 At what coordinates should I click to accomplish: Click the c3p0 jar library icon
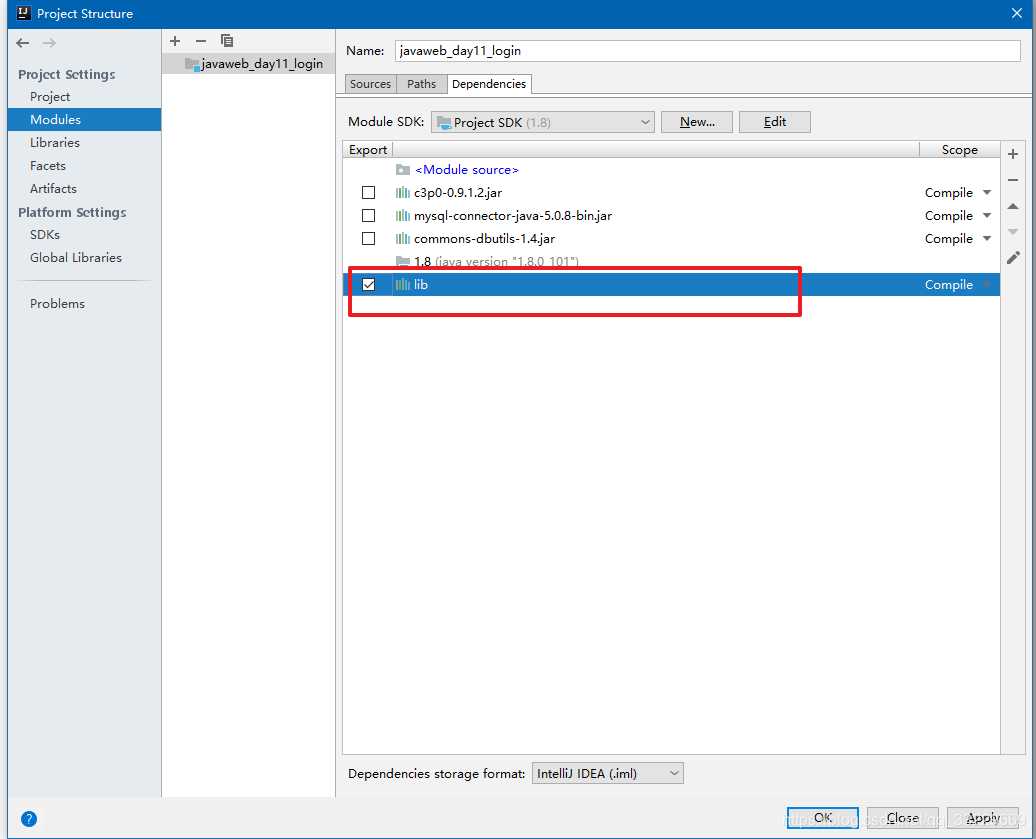coord(402,193)
